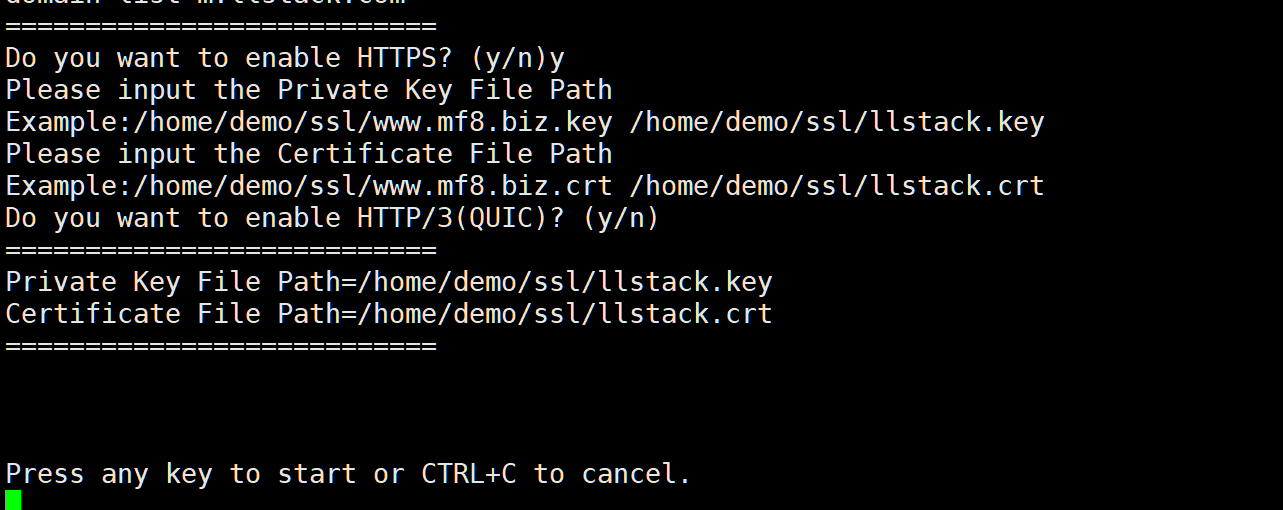Click the typed "y" answer after HTTPS (y/n)

pos(557,58)
